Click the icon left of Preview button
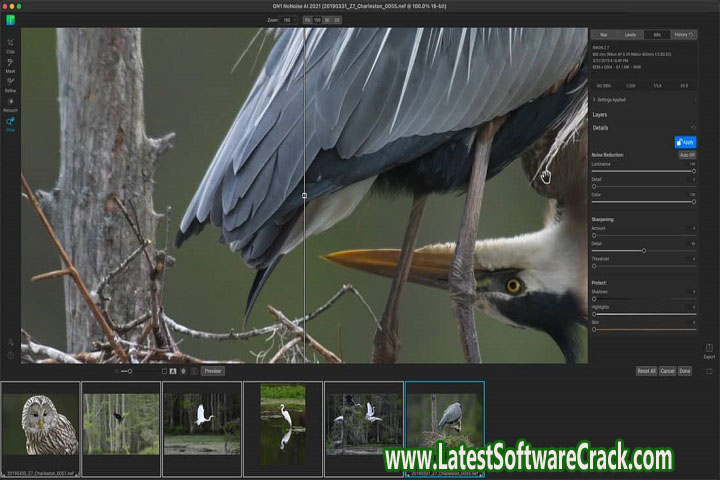The image size is (720, 480). click(194, 371)
